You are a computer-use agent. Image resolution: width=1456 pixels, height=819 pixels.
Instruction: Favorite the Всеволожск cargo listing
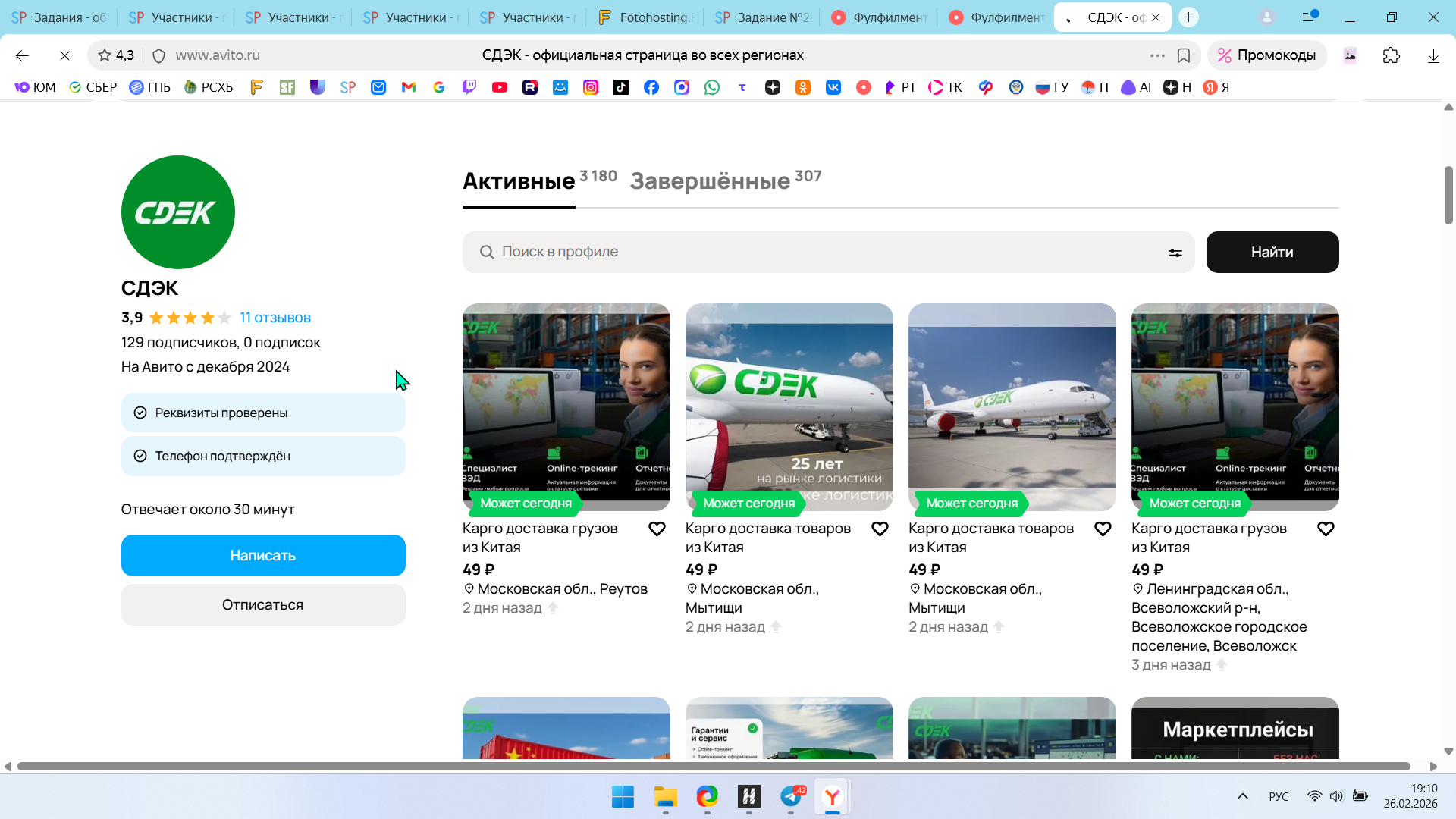(1325, 529)
